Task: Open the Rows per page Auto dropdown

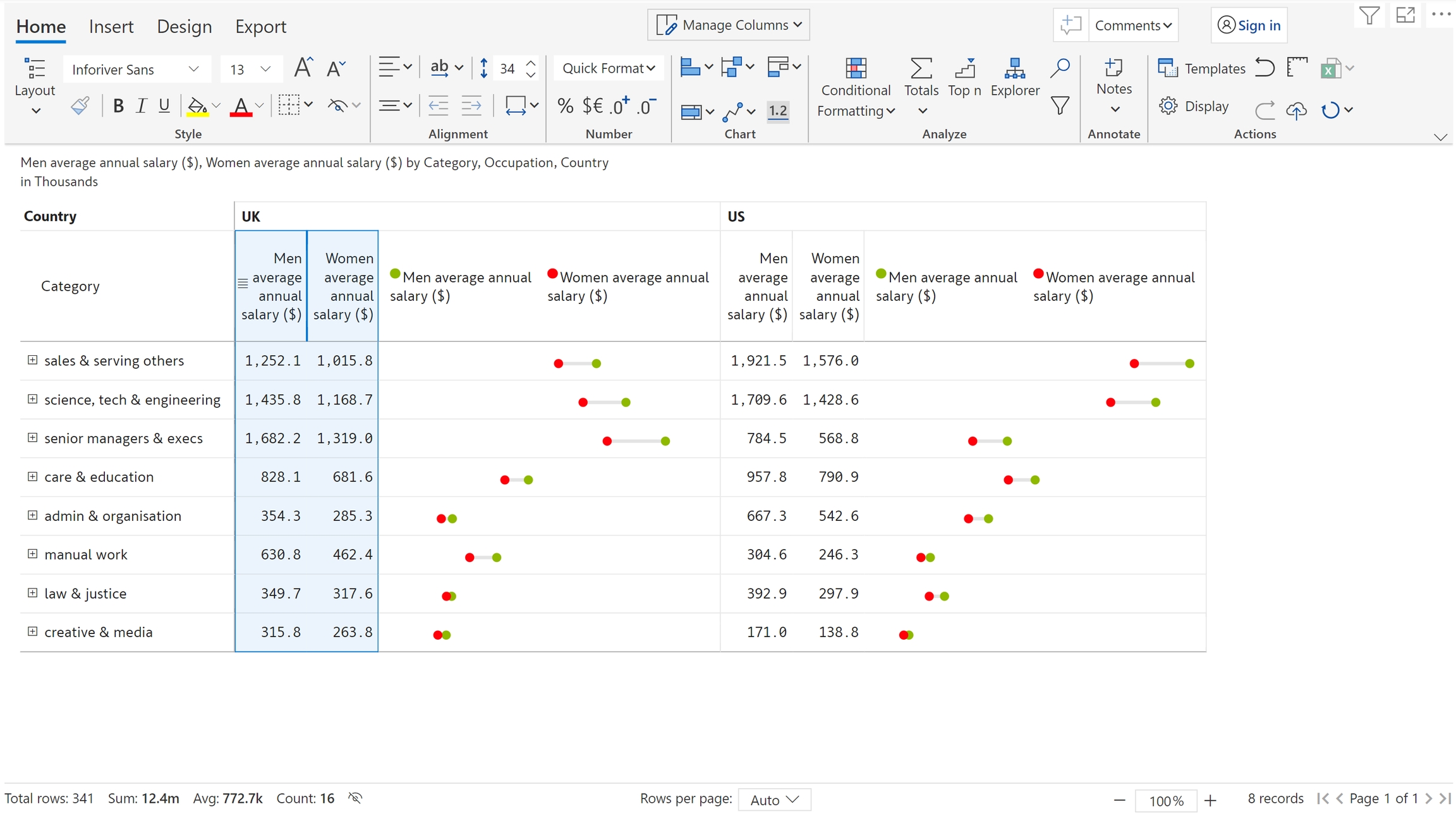Action: tap(774, 800)
